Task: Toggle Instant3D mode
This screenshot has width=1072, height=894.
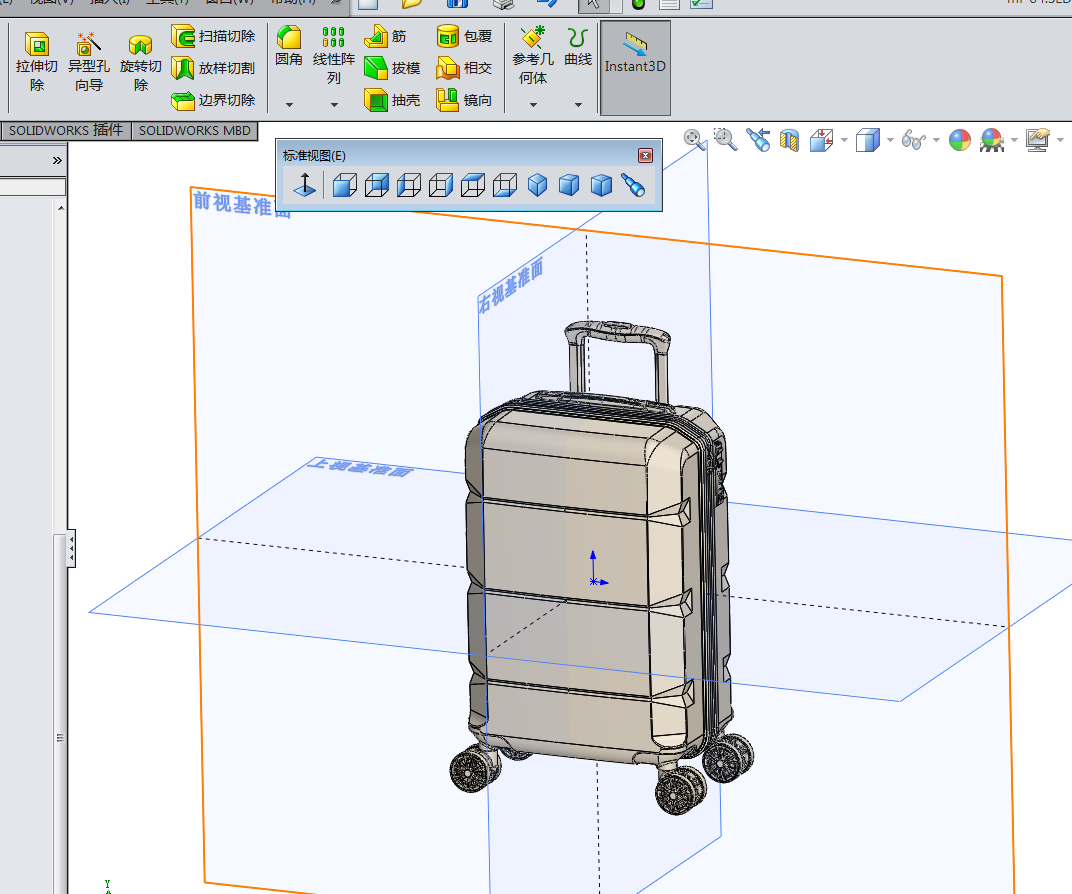Action: point(635,67)
